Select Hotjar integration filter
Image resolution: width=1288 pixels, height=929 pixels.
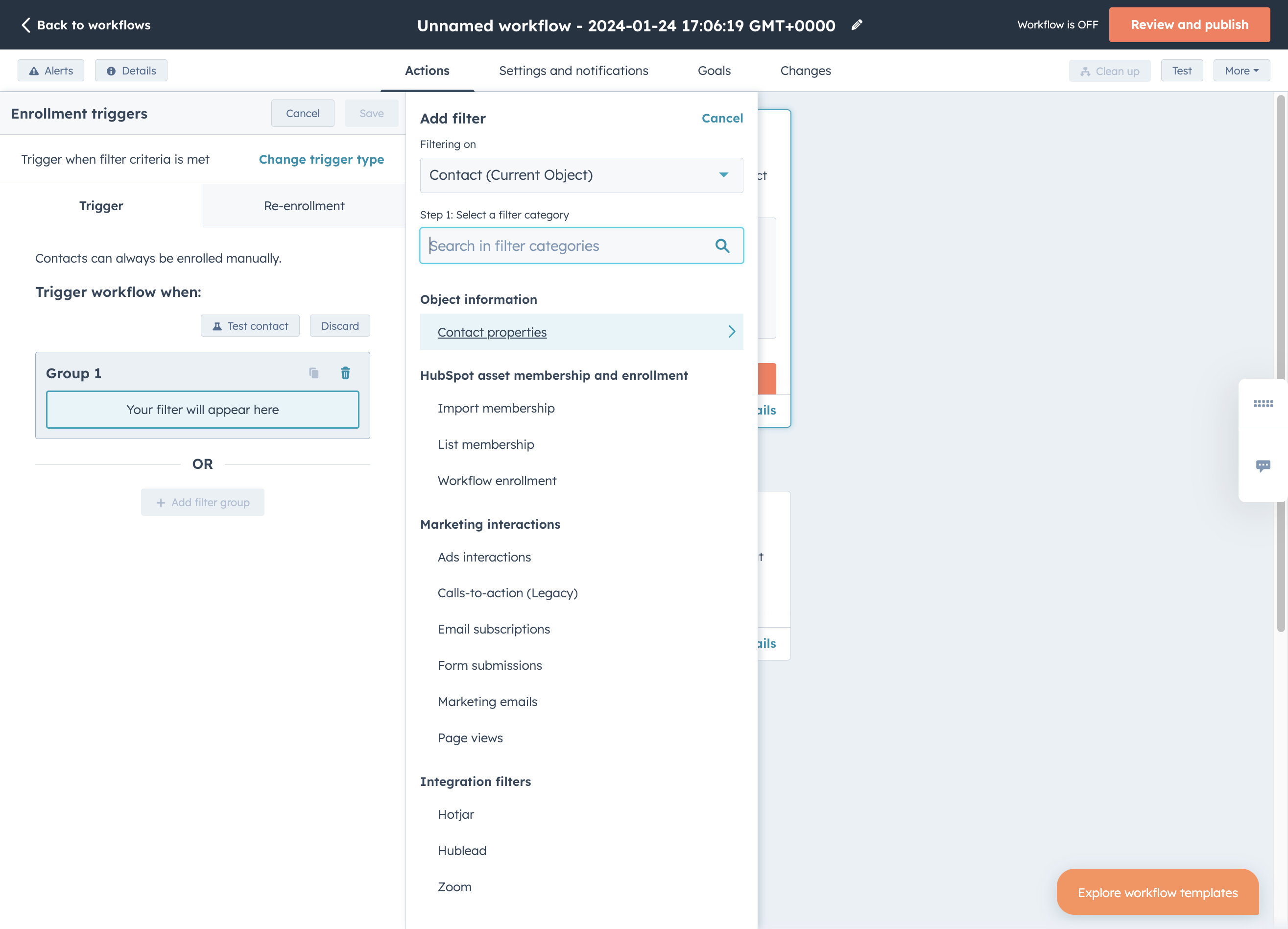[x=455, y=814]
